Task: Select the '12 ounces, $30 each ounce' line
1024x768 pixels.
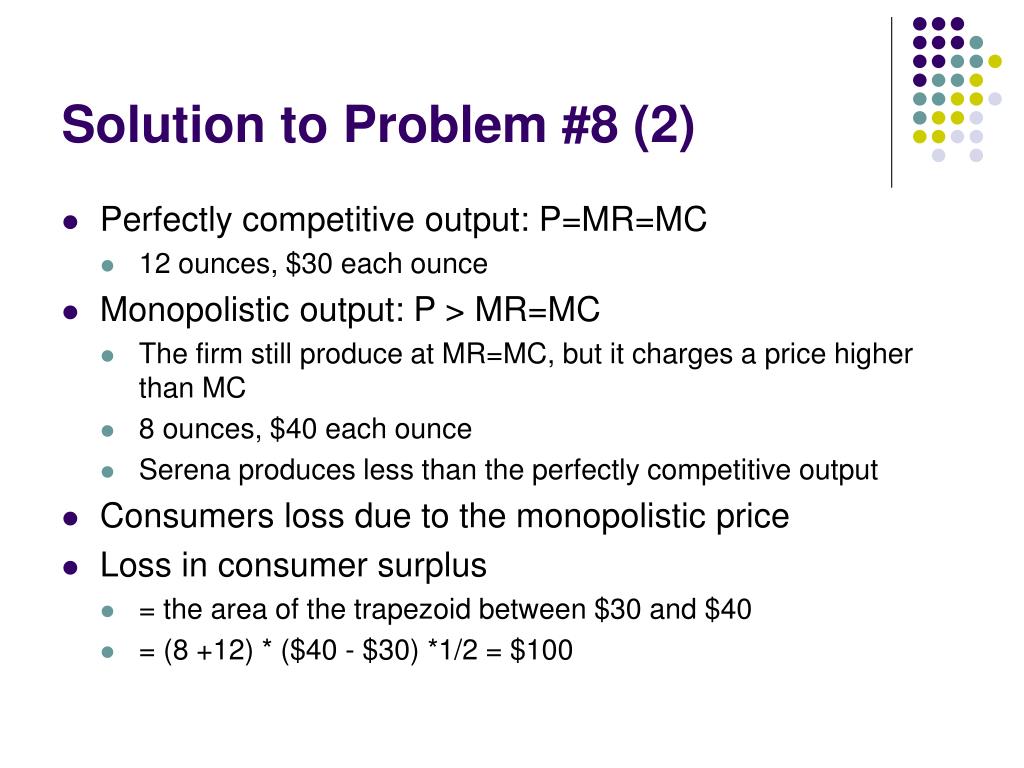Action: (x=313, y=264)
